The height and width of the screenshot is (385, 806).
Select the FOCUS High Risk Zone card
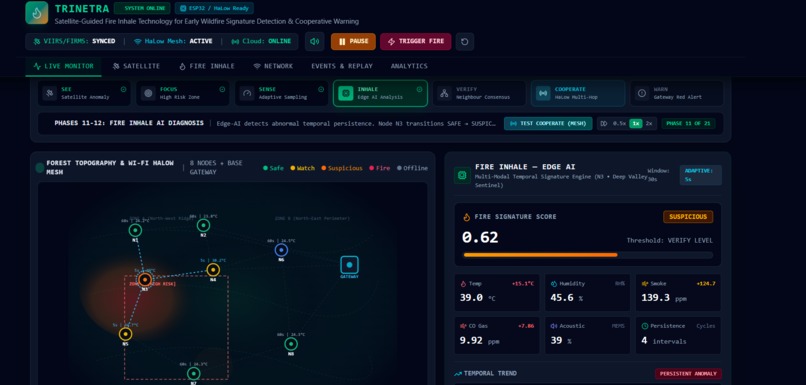click(x=183, y=93)
